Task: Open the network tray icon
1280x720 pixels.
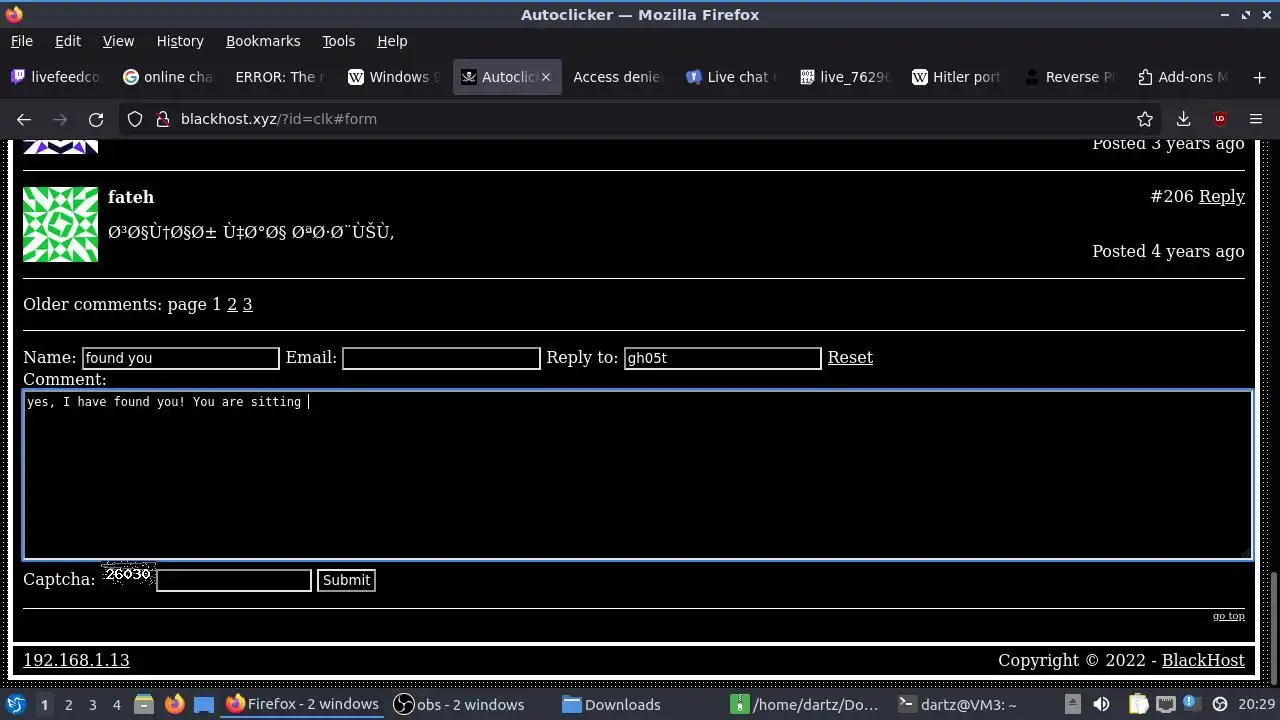Action: click(x=1165, y=704)
